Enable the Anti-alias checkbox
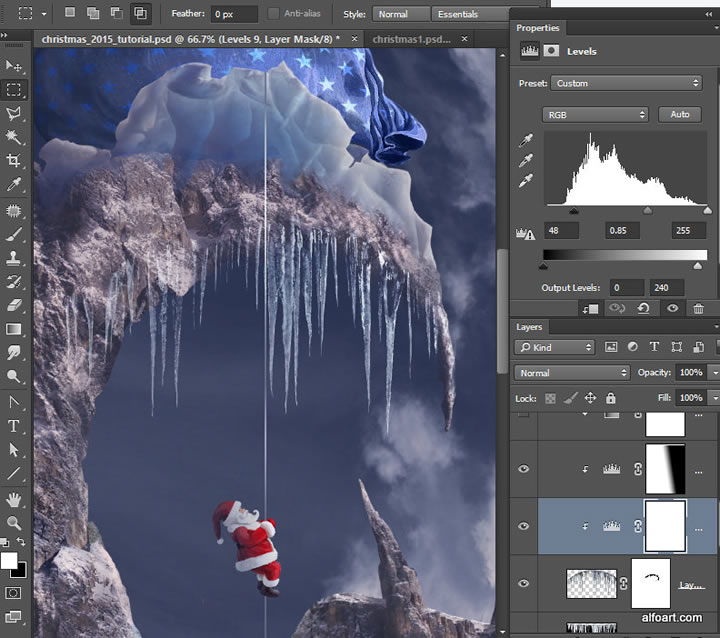This screenshot has width=720, height=638. pyautogui.click(x=274, y=15)
